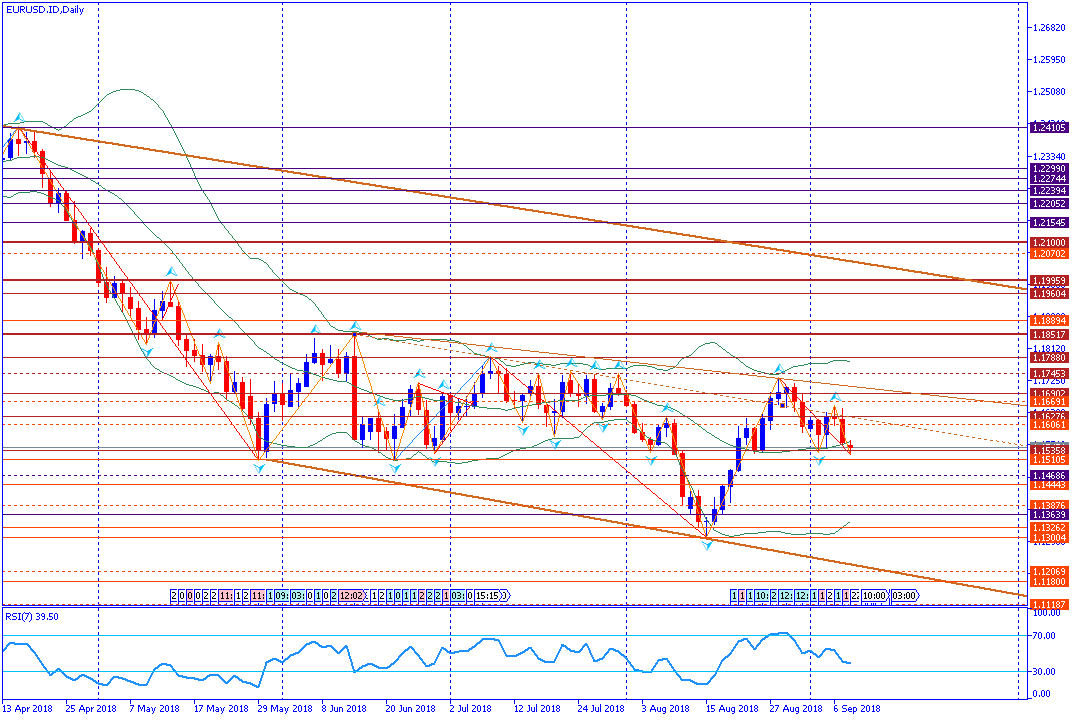Click the 6 Sep 2018 date label
The width and height of the screenshot is (1080, 720).
point(857,709)
